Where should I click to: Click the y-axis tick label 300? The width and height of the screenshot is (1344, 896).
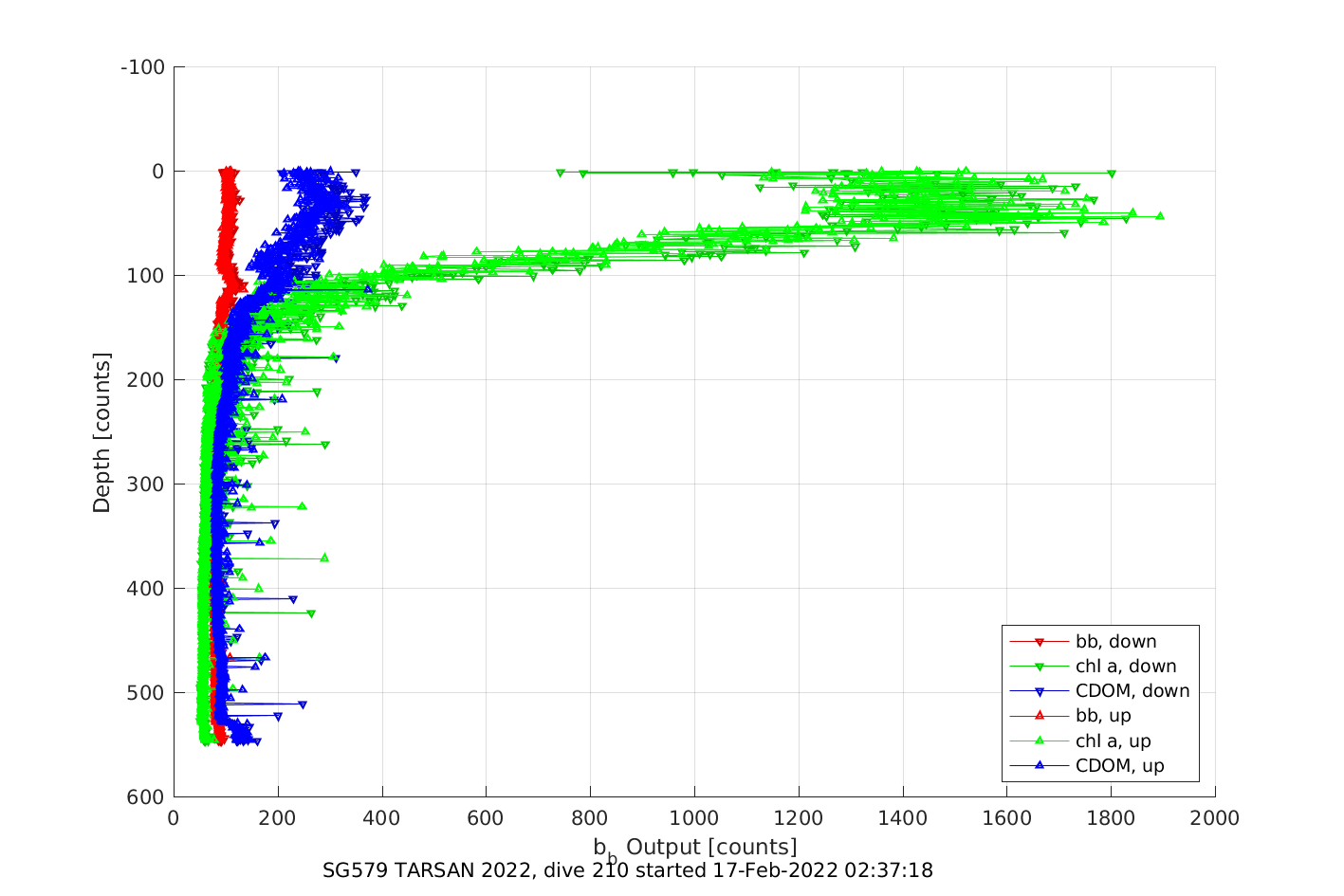(x=147, y=485)
